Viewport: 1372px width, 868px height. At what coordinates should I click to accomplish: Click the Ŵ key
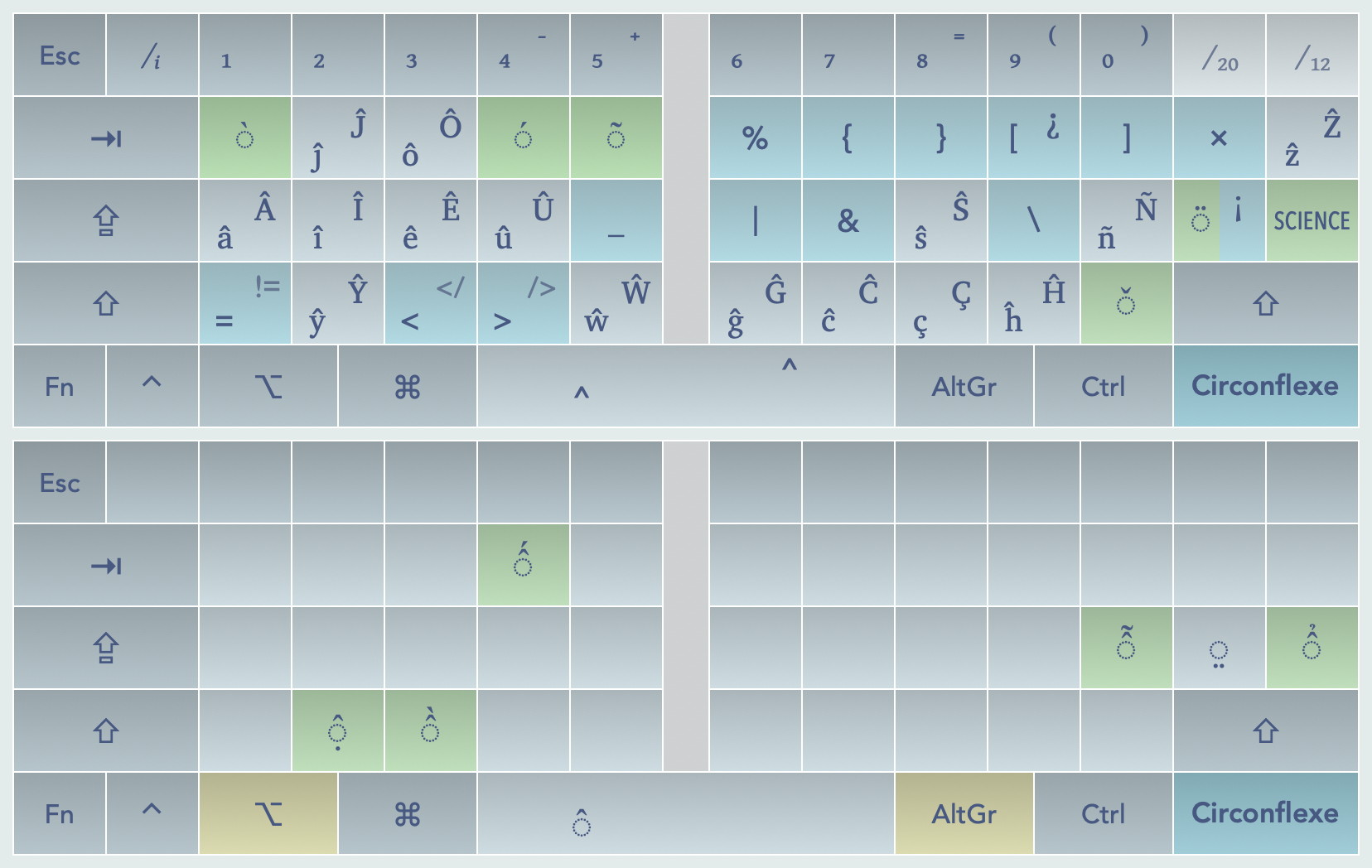616,303
